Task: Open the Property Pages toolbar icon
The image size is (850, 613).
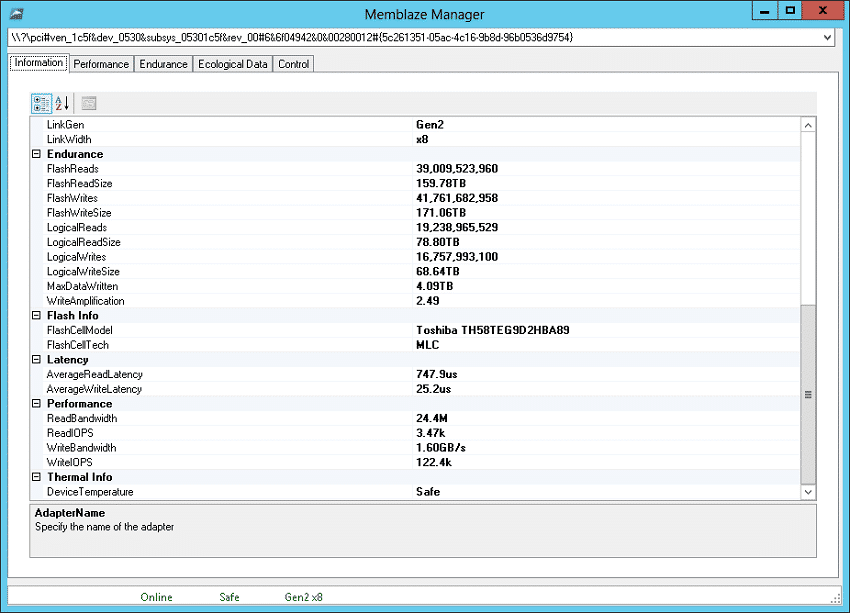Action: (x=88, y=103)
